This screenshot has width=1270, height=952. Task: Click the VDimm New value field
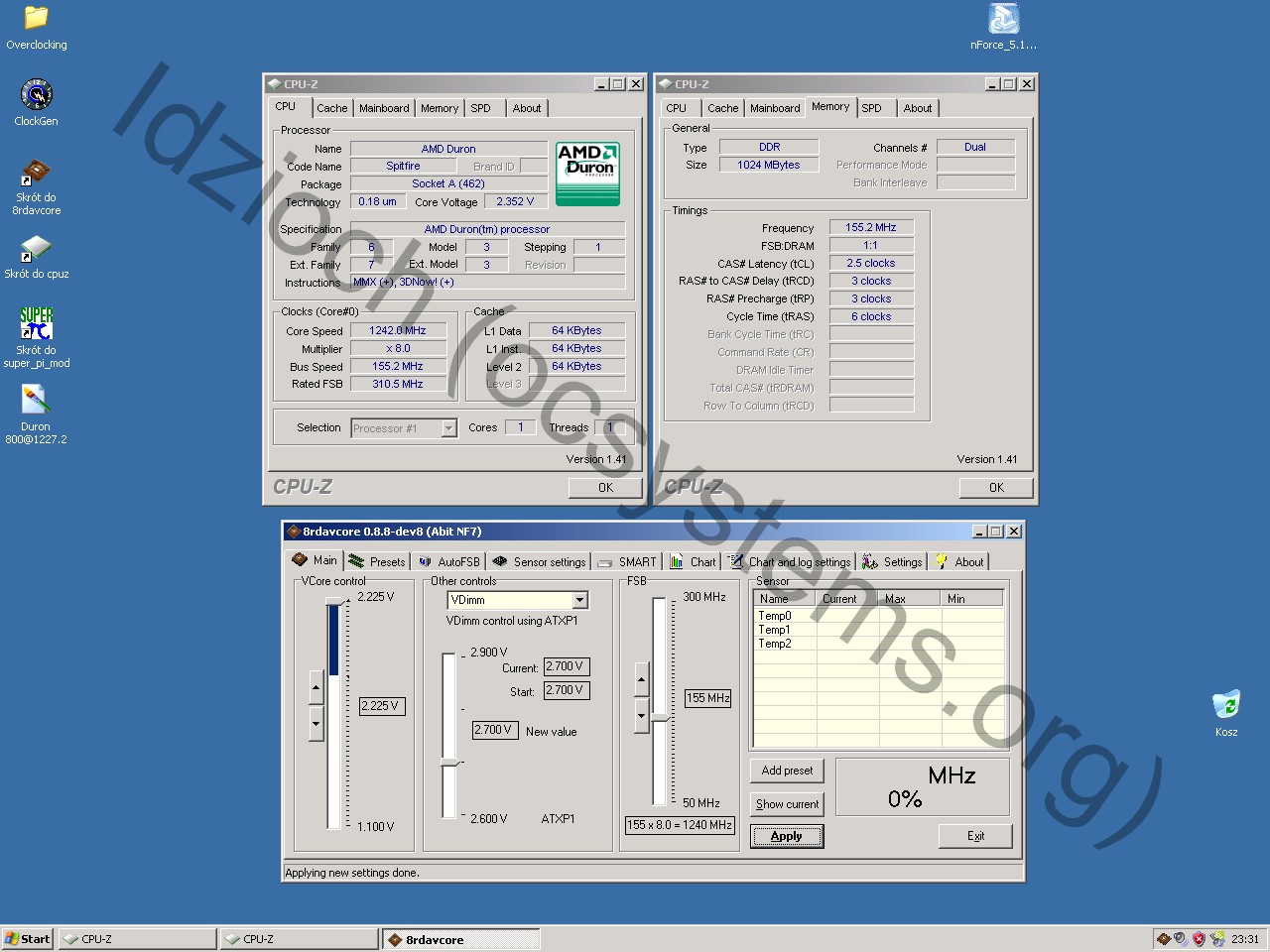[494, 730]
